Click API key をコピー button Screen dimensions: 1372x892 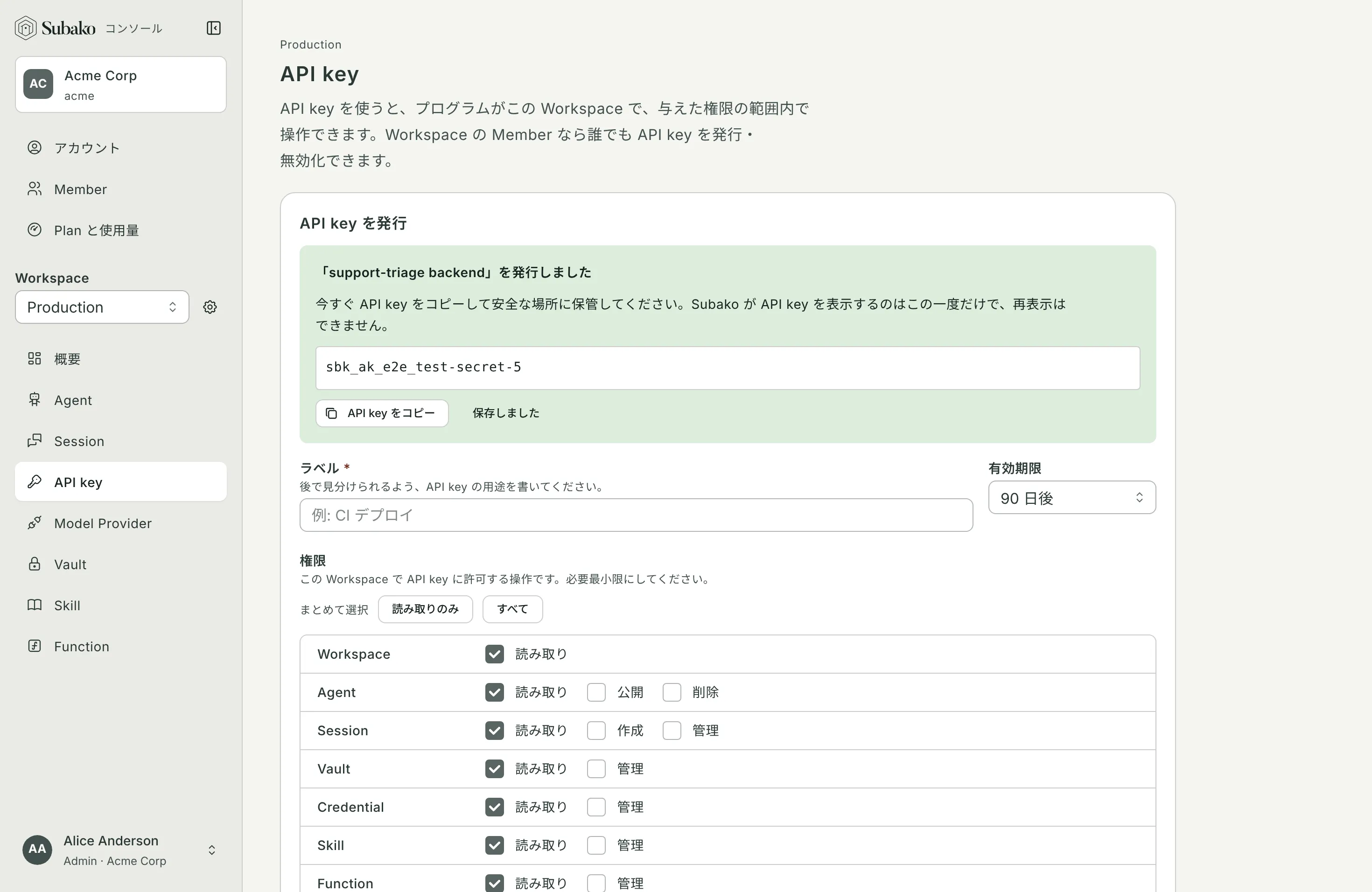(x=382, y=413)
